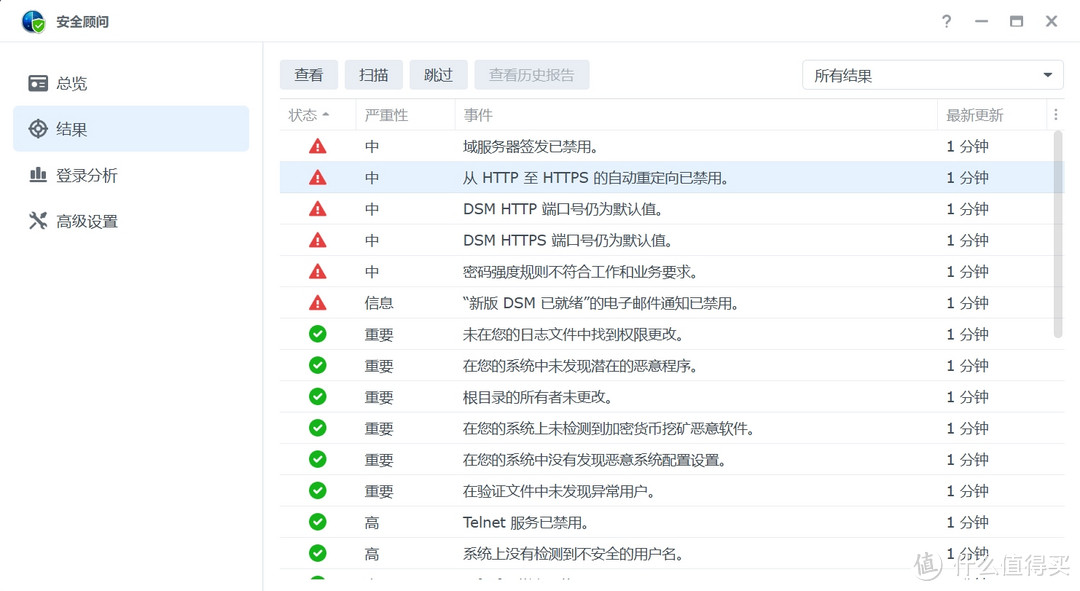
Task: Open the 所有结果 filter dropdown
Action: (932, 75)
